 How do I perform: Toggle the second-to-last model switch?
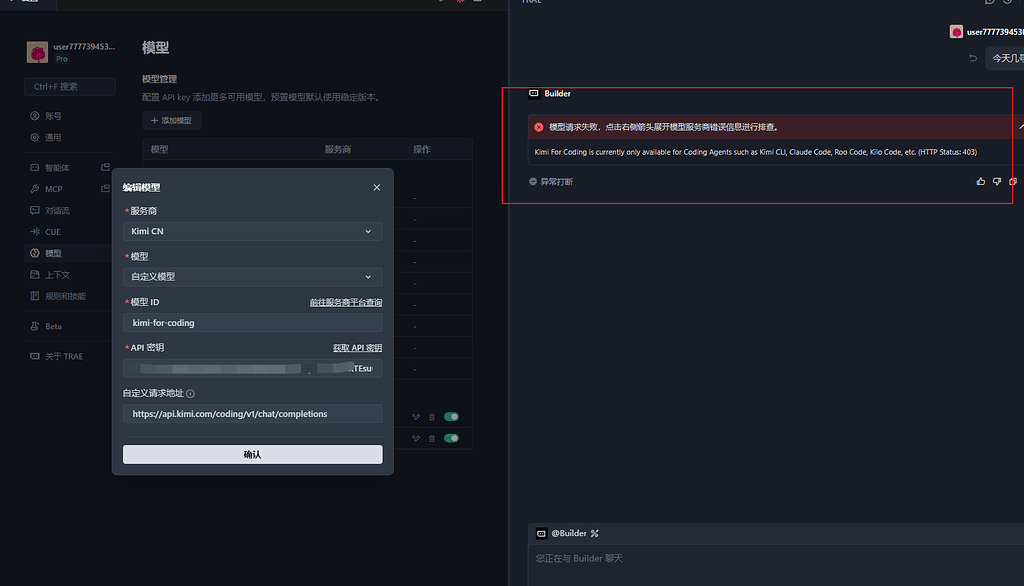(451, 417)
